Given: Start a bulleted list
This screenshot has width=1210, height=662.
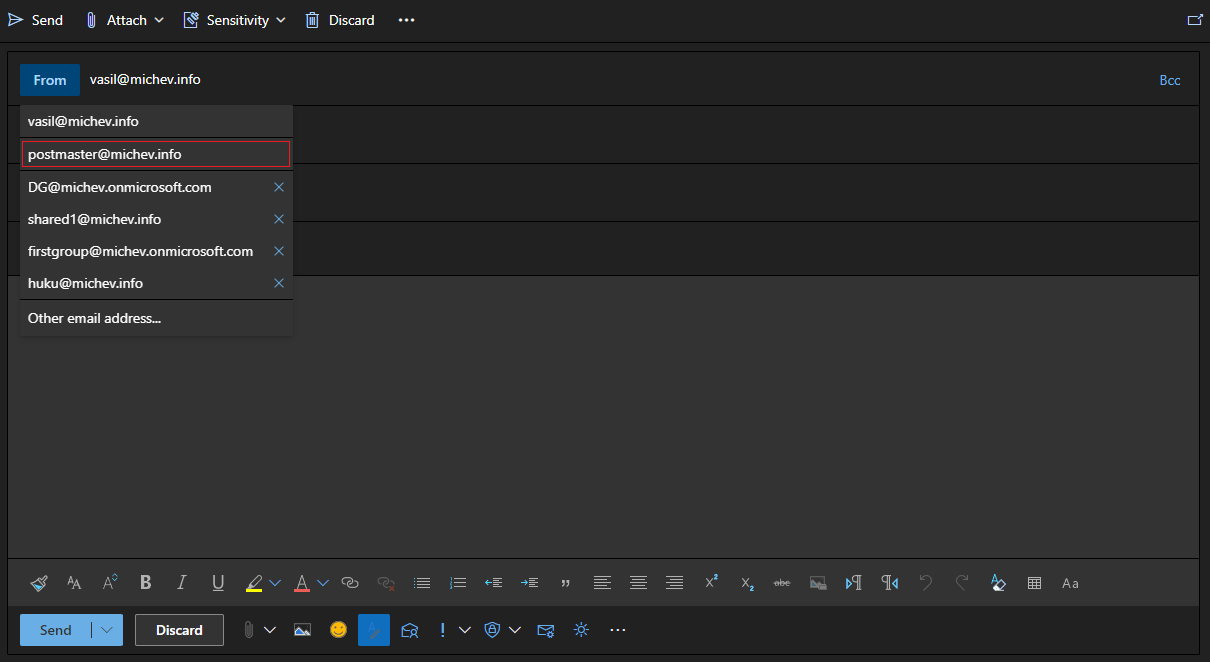Looking at the screenshot, I should click(422, 582).
